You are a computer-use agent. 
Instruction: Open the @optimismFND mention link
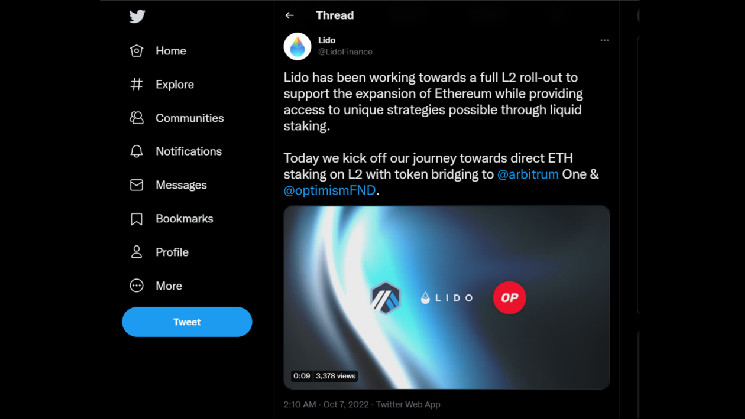click(329, 190)
